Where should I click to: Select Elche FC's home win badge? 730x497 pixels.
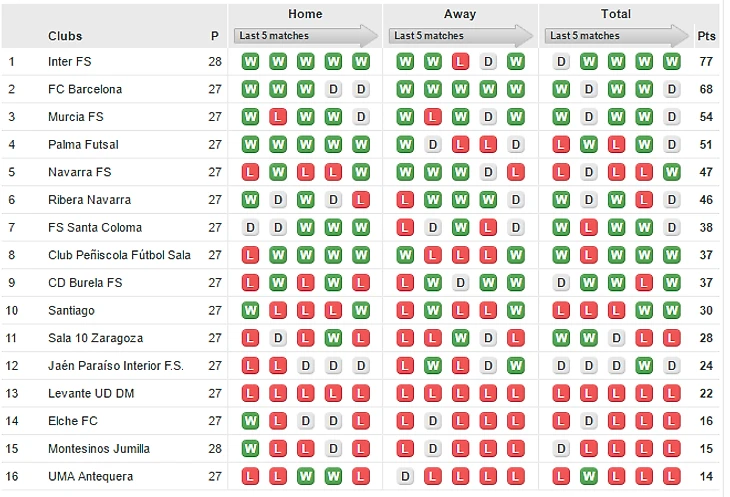(250, 421)
